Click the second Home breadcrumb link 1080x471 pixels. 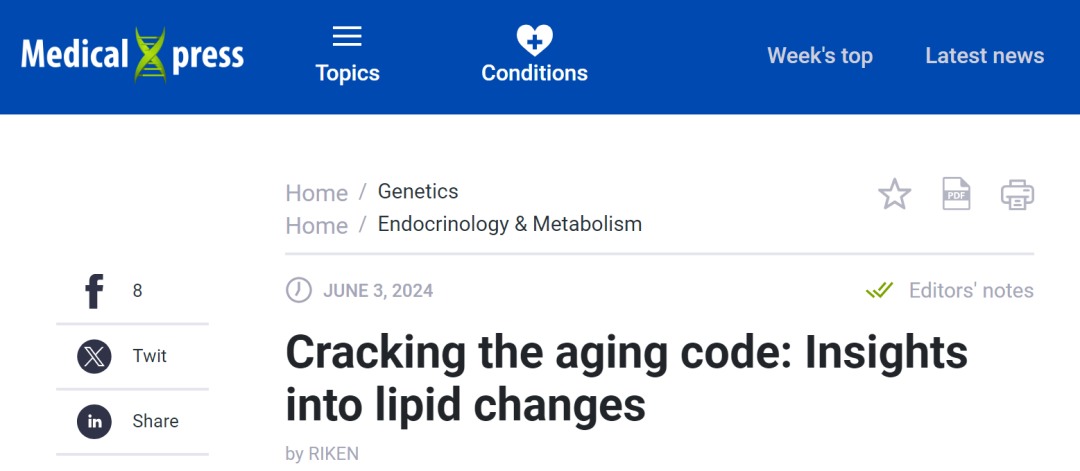pos(316,226)
